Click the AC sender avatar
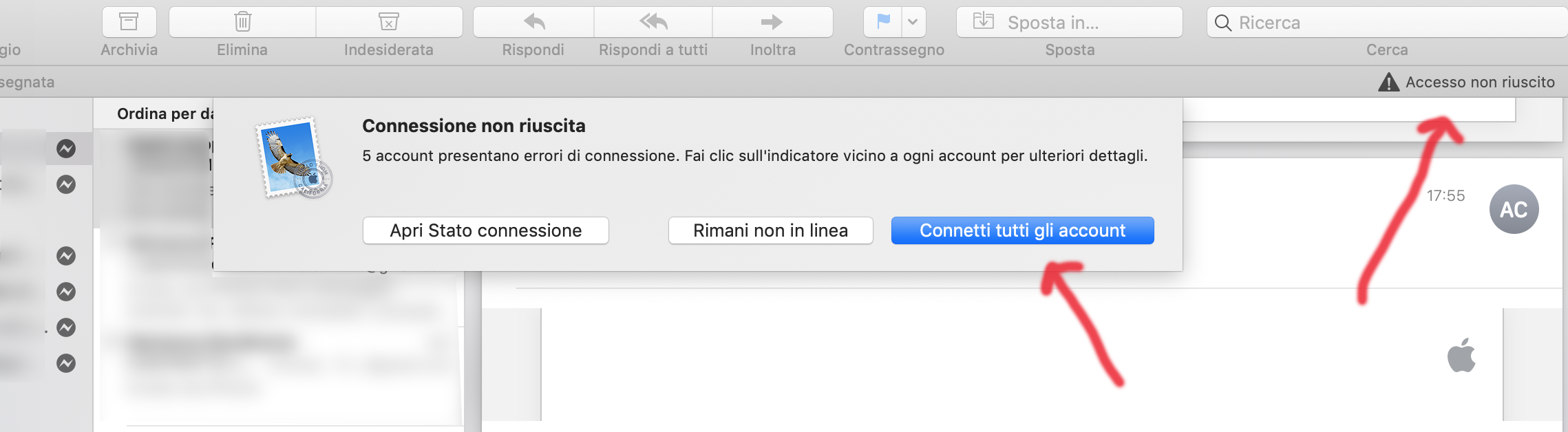 coord(1514,209)
